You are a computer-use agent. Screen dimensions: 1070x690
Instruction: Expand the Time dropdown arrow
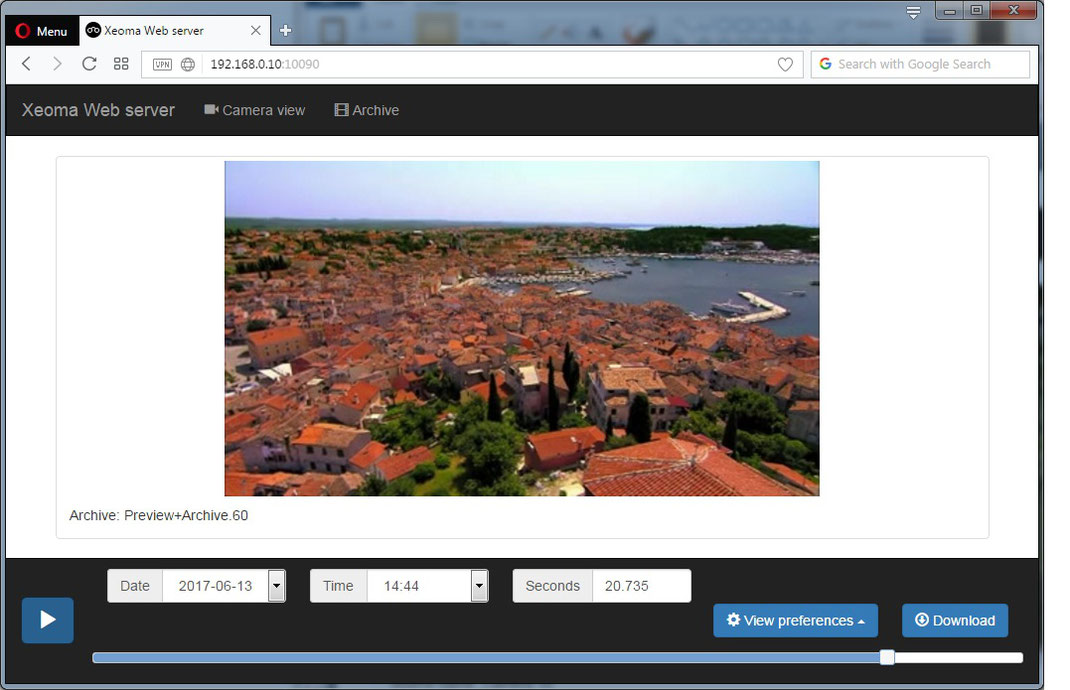[x=479, y=586]
